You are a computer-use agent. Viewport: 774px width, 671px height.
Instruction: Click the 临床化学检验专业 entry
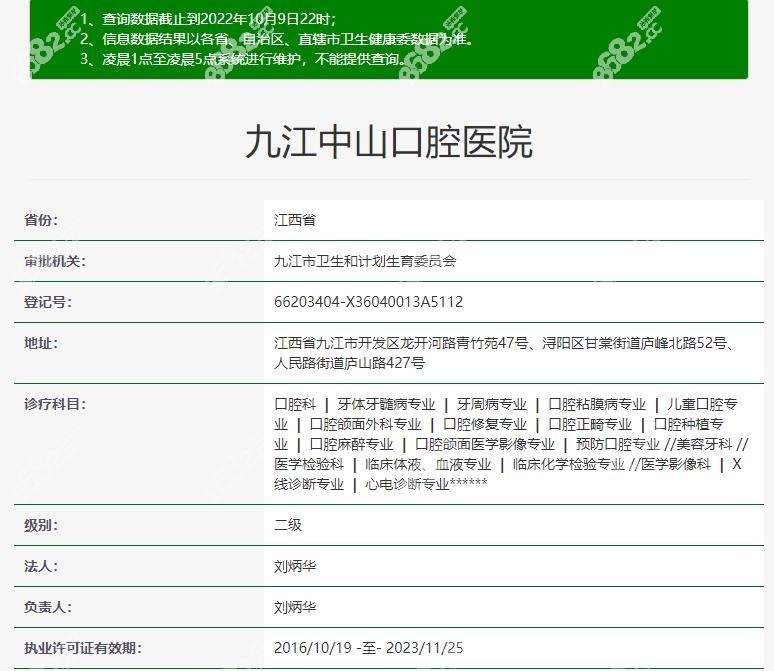coord(568,464)
